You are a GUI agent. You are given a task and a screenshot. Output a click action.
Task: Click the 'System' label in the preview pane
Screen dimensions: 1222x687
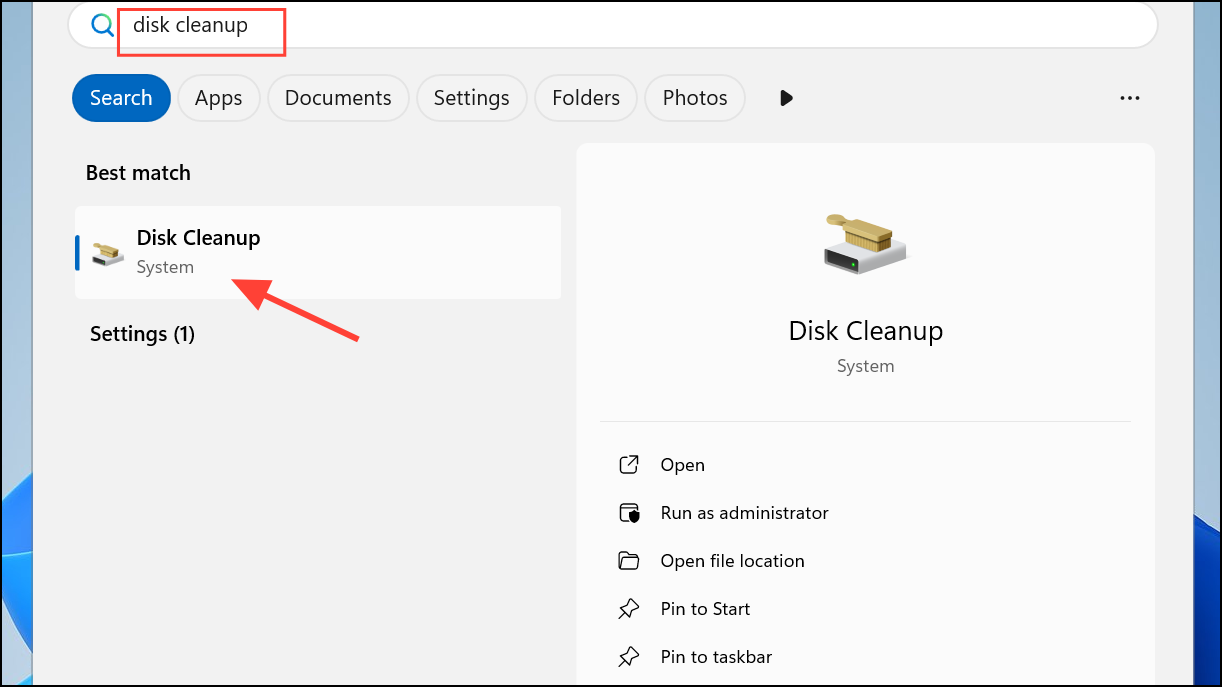point(866,367)
